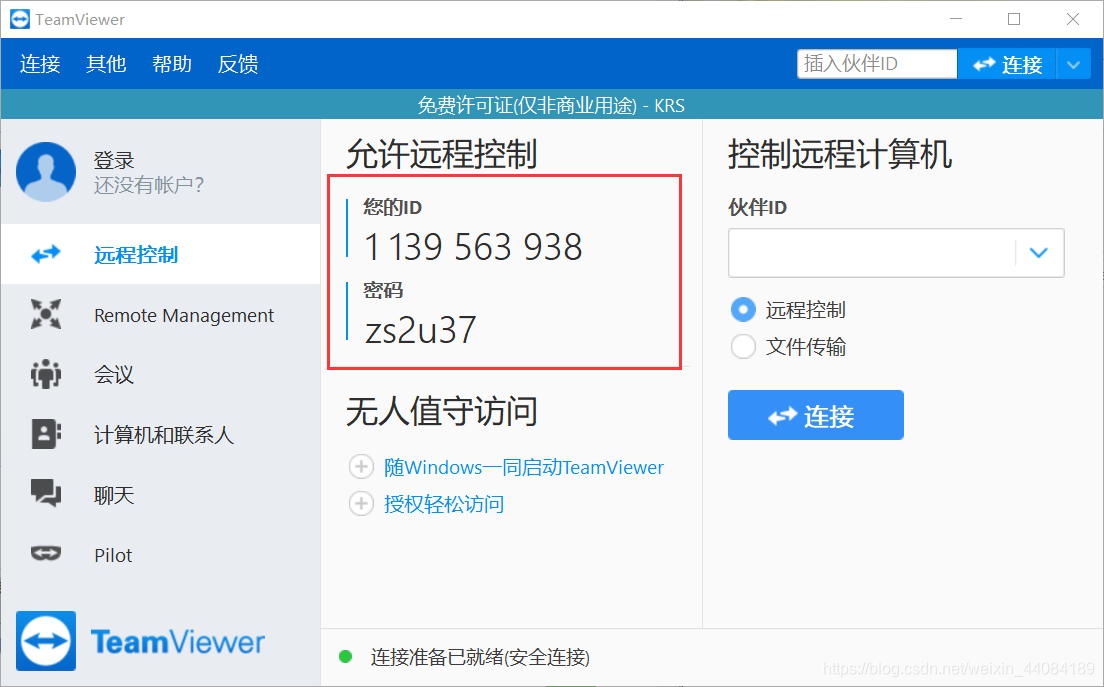
Task: Click the 随Windows一同启动TeamViewer link
Action: point(524,467)
